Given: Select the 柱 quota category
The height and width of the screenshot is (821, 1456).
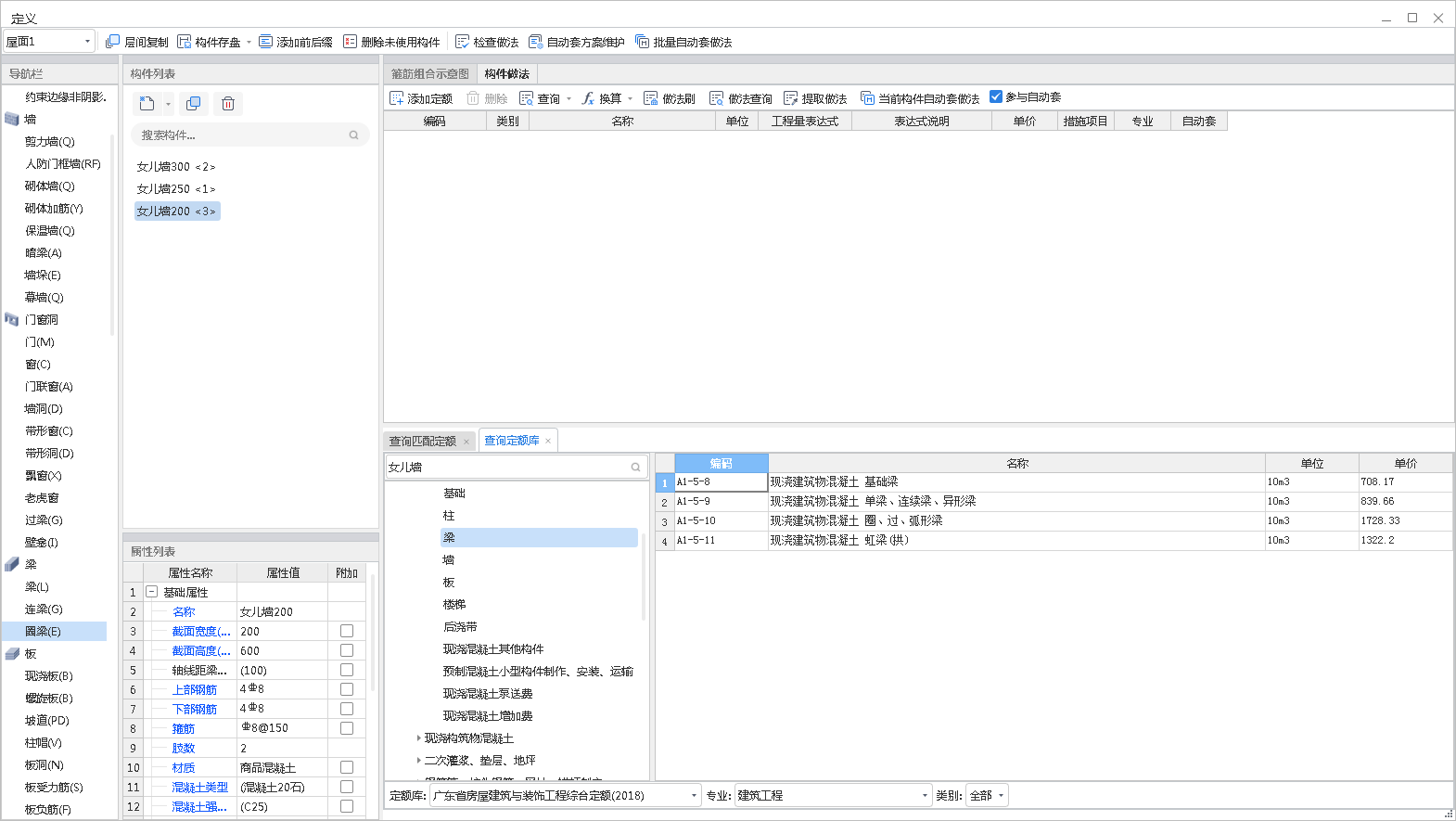Looking at the screenshot, I should click(x=449, y=516).
